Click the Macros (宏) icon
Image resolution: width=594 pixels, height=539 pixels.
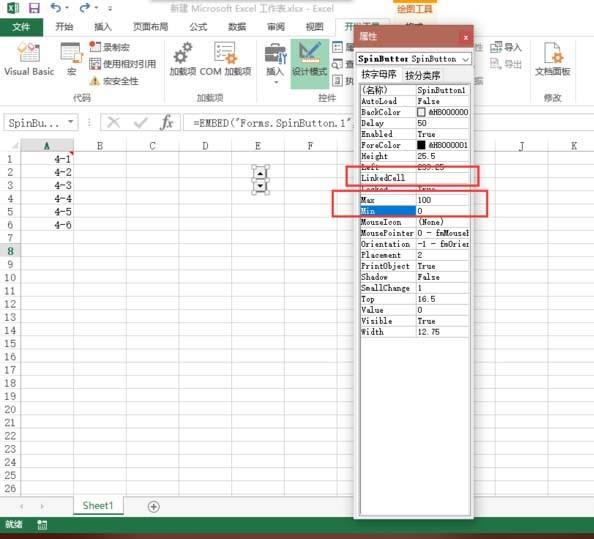tap(71, 59)
